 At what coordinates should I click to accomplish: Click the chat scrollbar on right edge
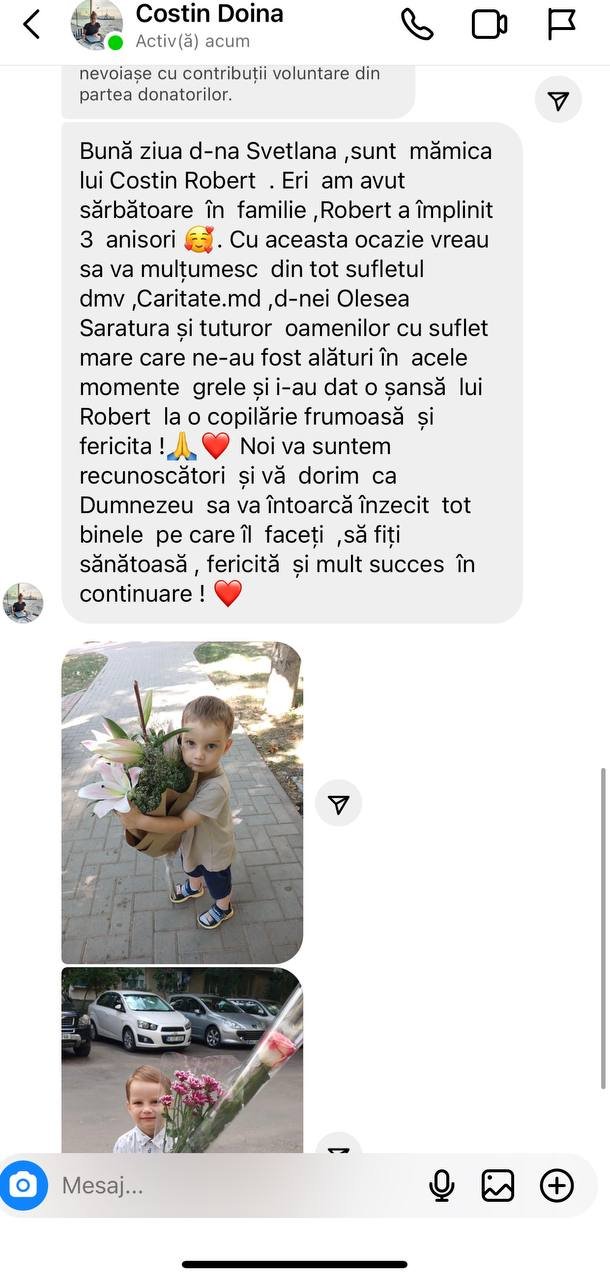603,929
